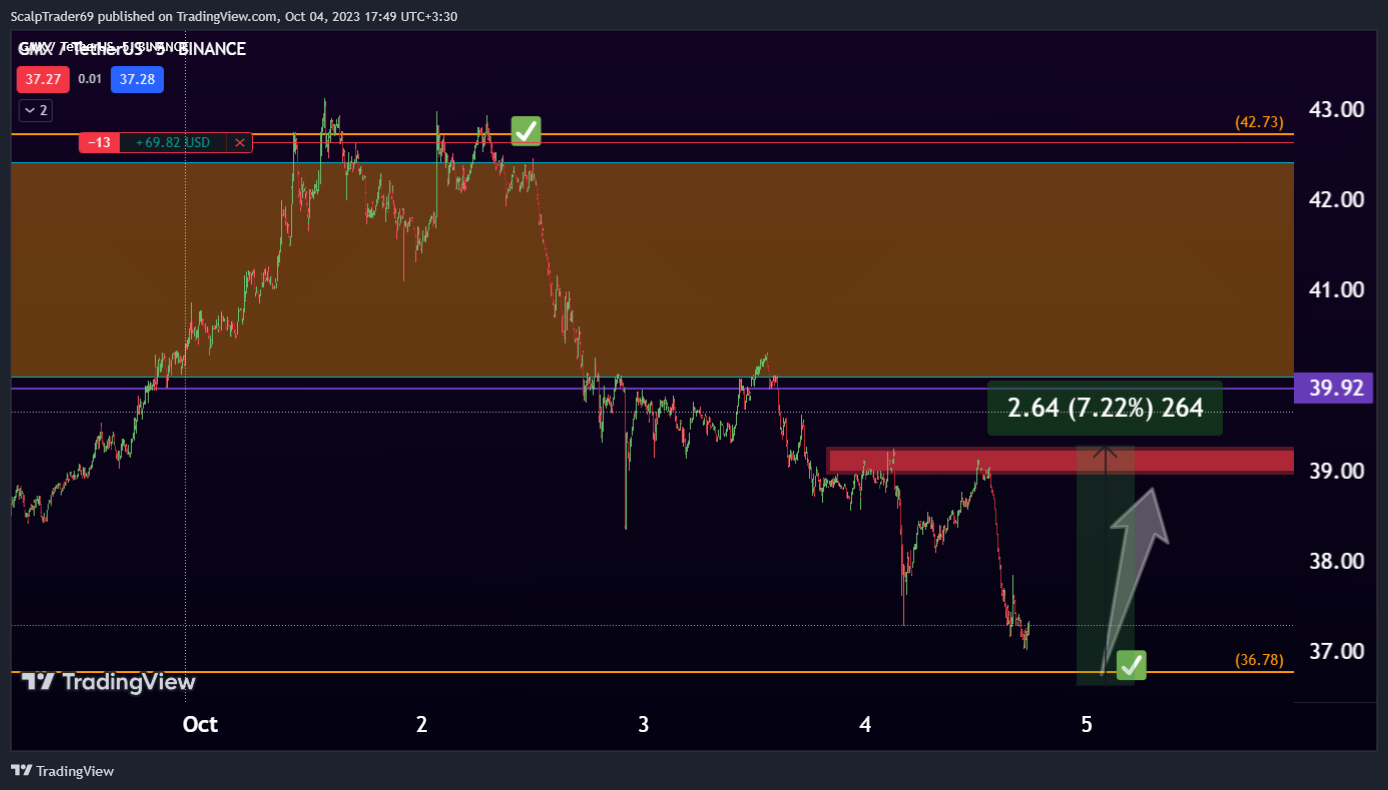Click the 37.00 price scale value
Viewport: 1388px width, 790px height.
1338,651
